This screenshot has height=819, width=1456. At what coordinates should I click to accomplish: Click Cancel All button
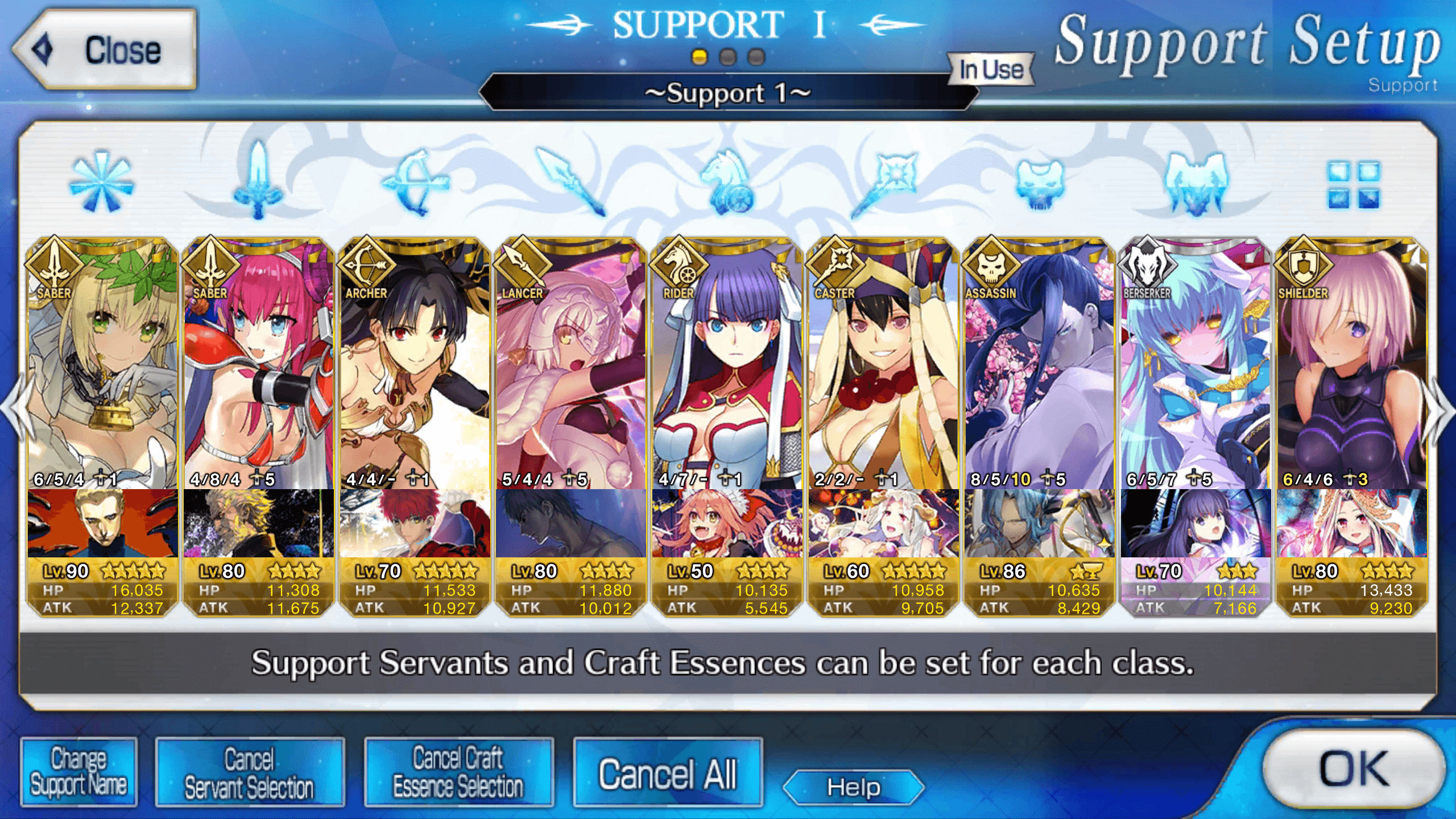[x=668, y=773]
